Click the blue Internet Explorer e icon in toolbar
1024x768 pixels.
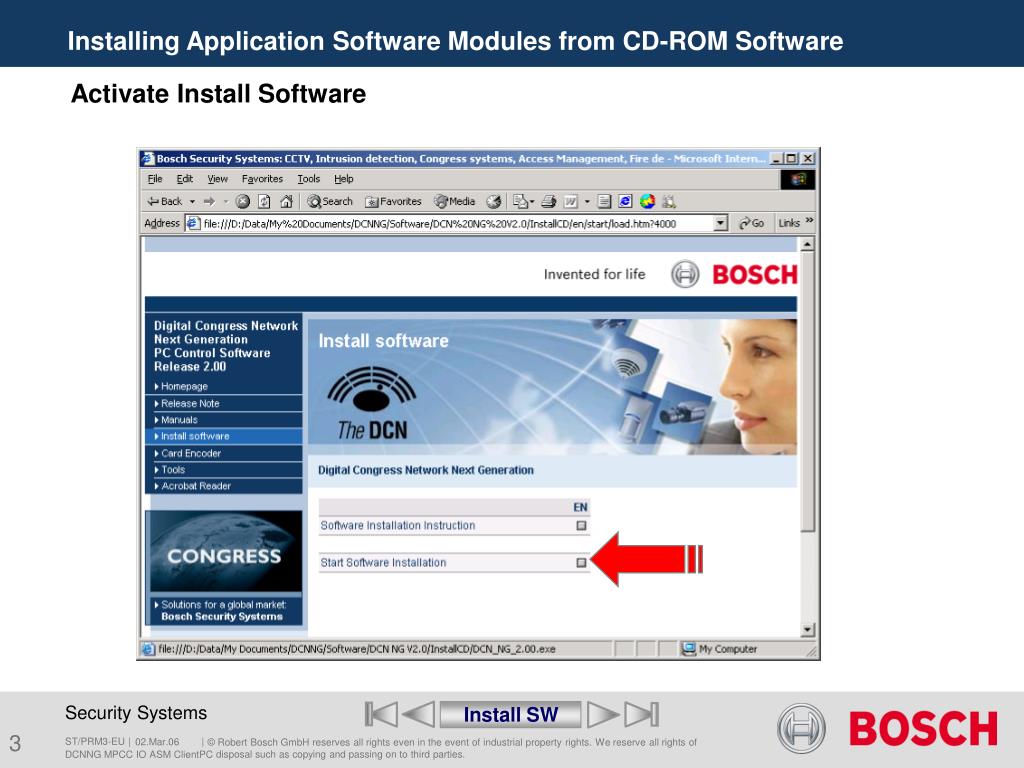point(625,202)
